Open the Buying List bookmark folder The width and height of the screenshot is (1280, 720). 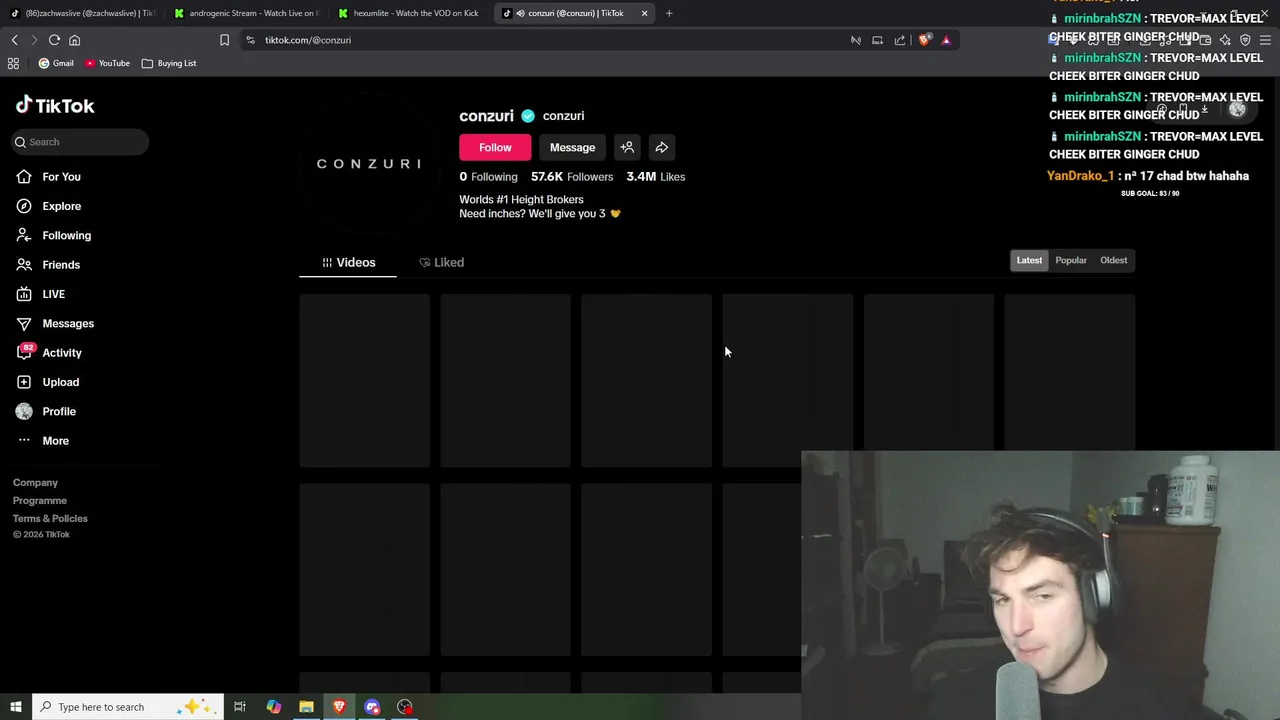click(x=169, y=63)
